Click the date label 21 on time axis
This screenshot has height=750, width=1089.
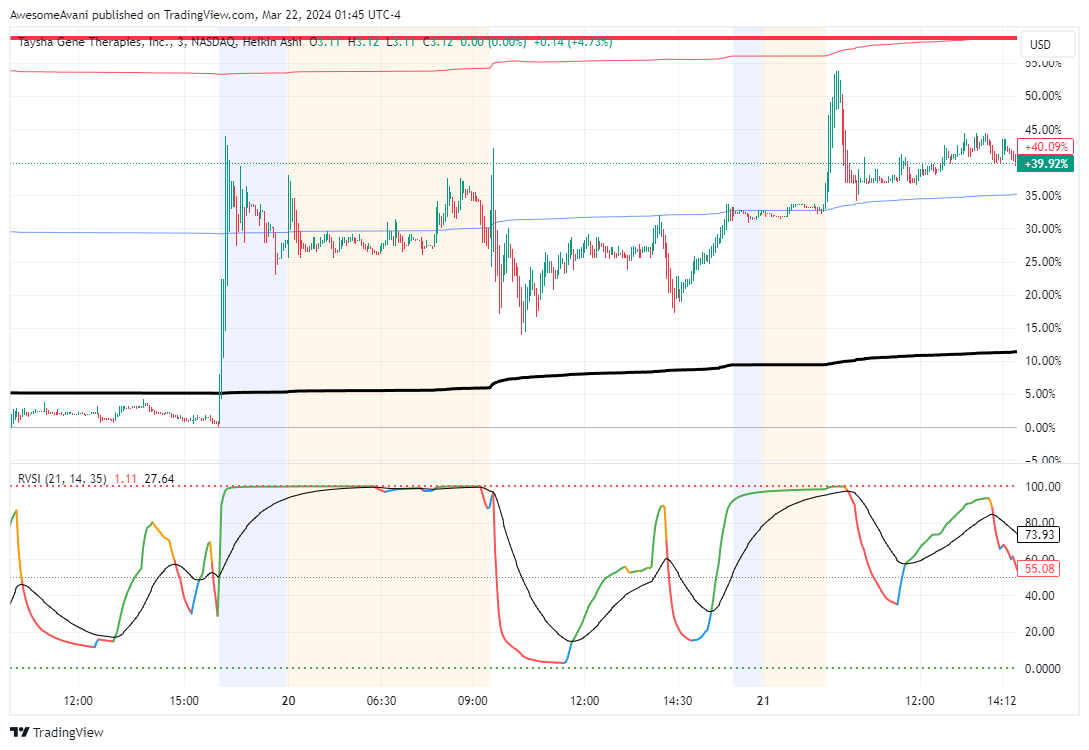tap(763, 701)
